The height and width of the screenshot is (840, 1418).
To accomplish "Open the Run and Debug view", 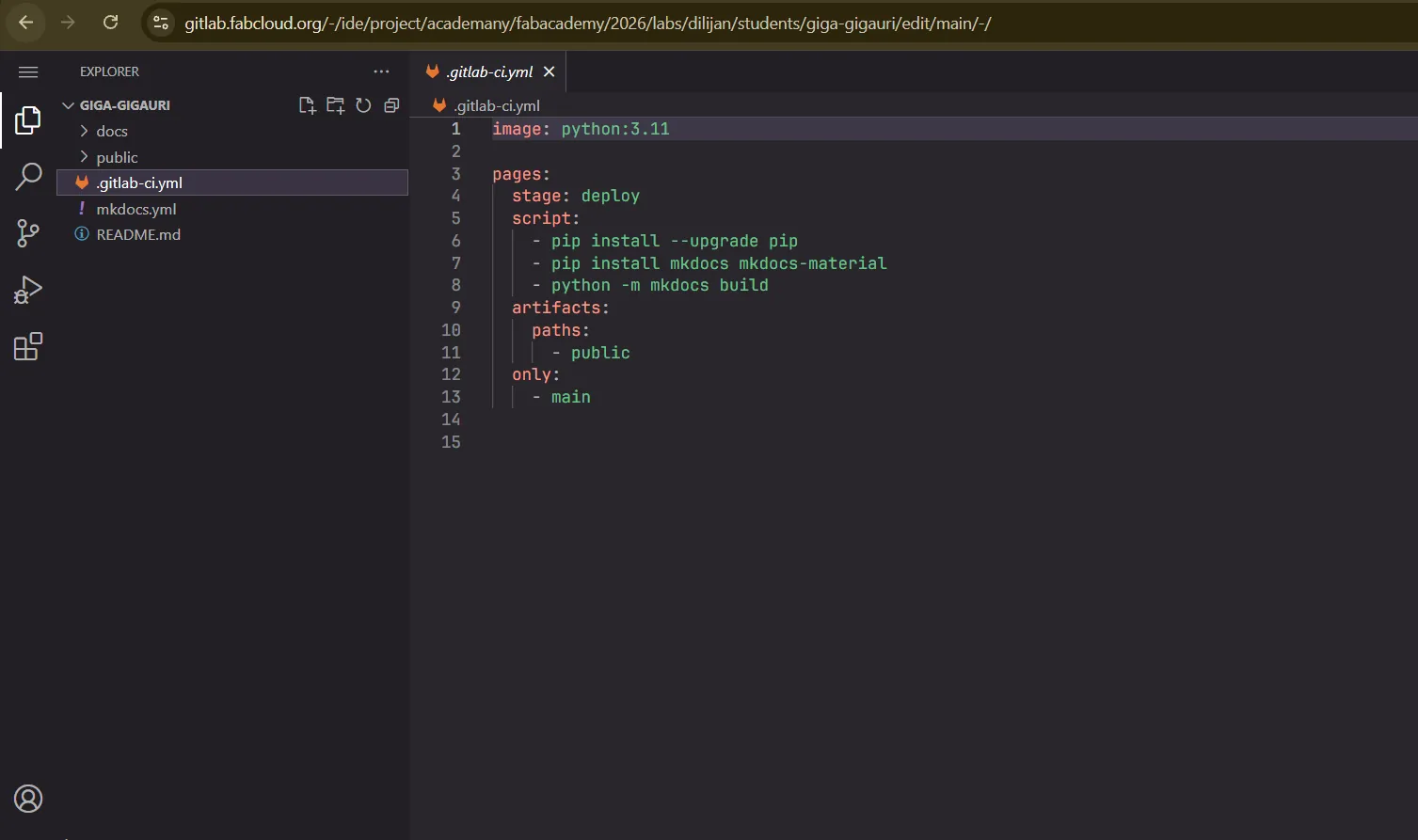I will pyautogui.click(x=28, y=290).
